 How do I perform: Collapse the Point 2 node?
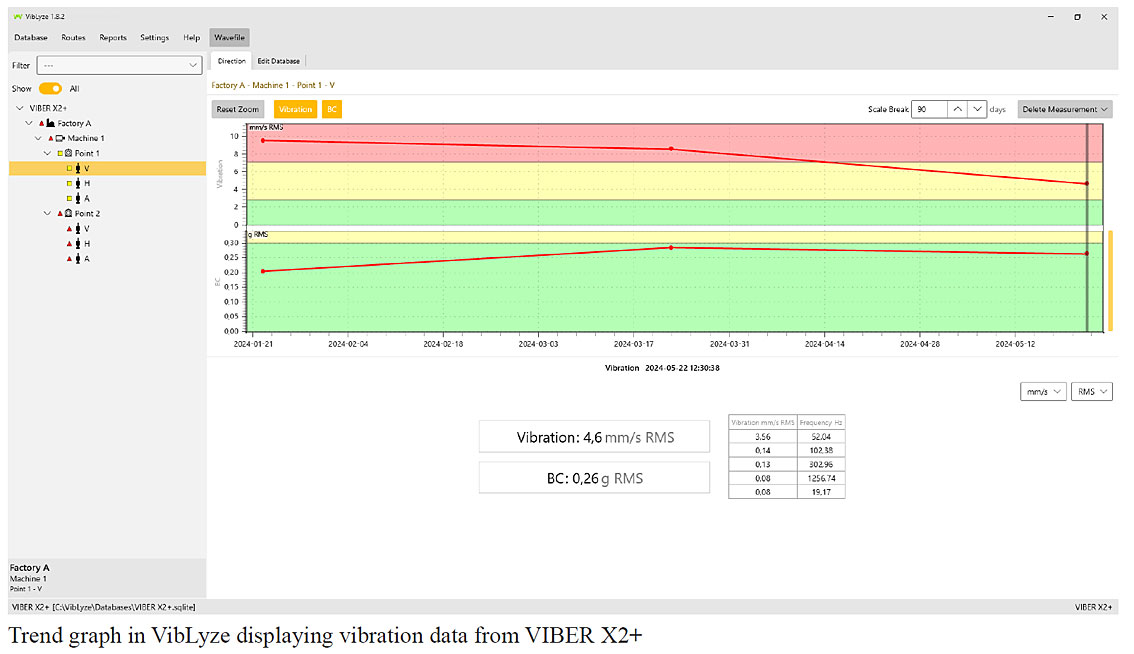click(48, 213)
